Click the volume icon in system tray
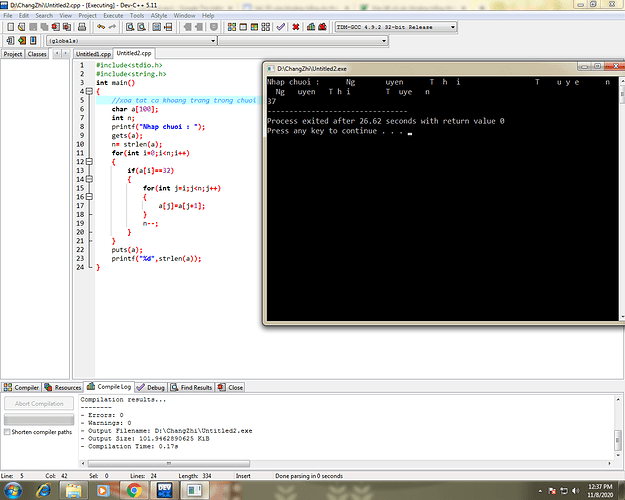The width and height of the screenshot is (625, 500). 576,490
